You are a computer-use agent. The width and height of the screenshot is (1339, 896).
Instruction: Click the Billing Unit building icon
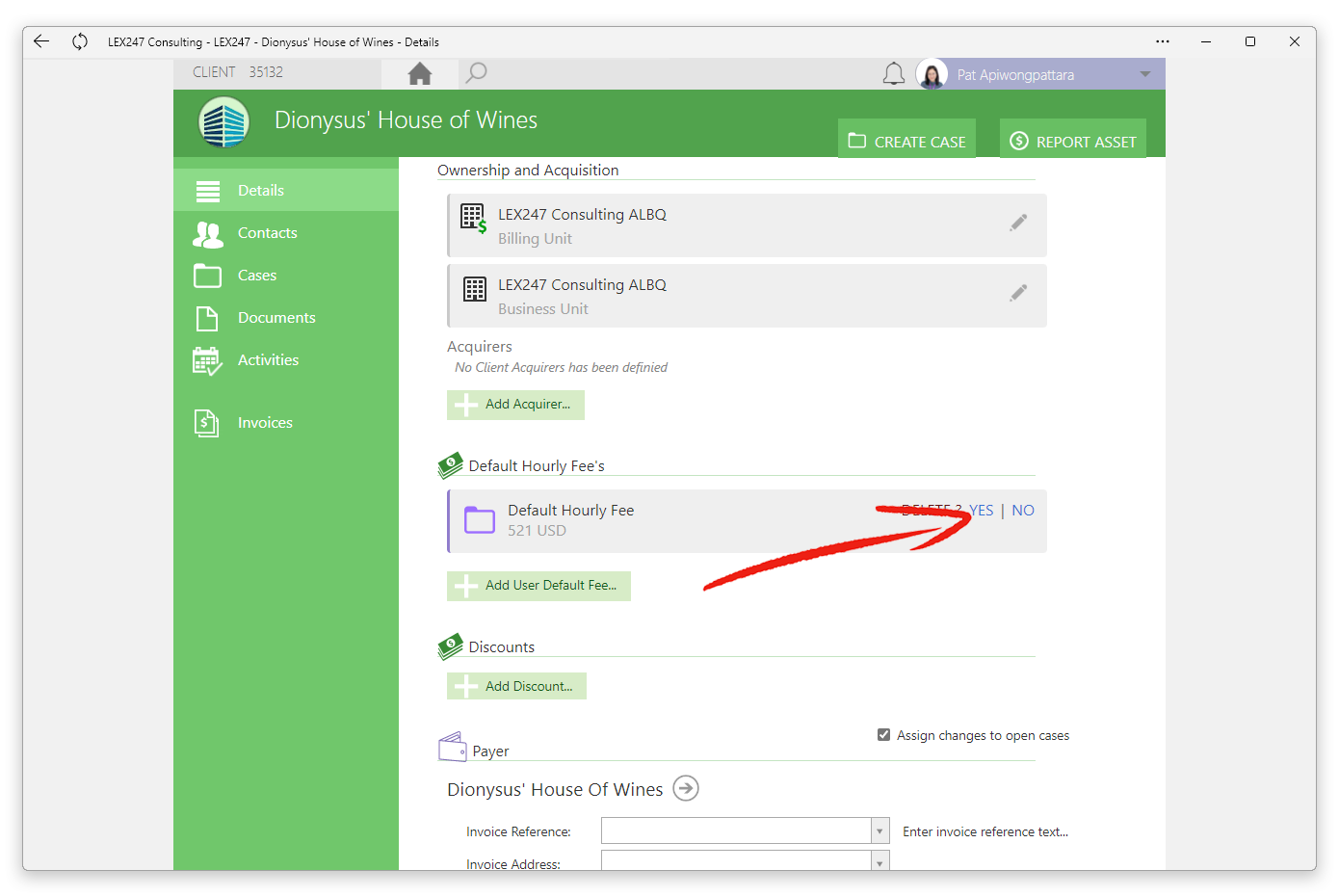point(474,218)
